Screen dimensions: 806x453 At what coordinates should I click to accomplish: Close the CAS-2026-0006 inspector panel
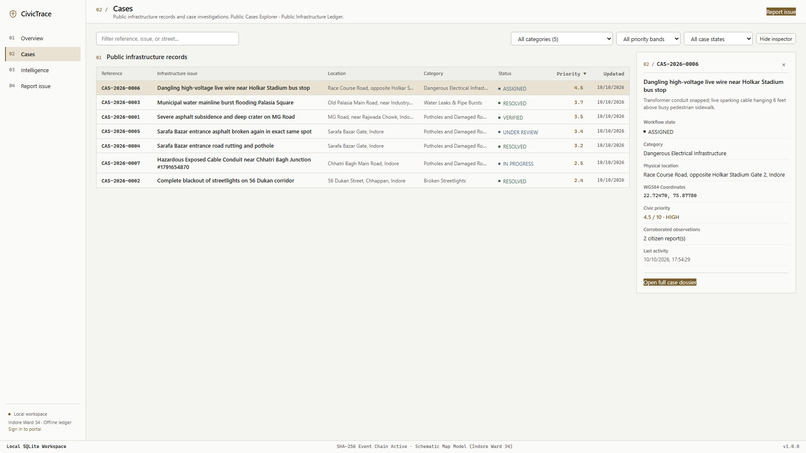tap(783, 65)
